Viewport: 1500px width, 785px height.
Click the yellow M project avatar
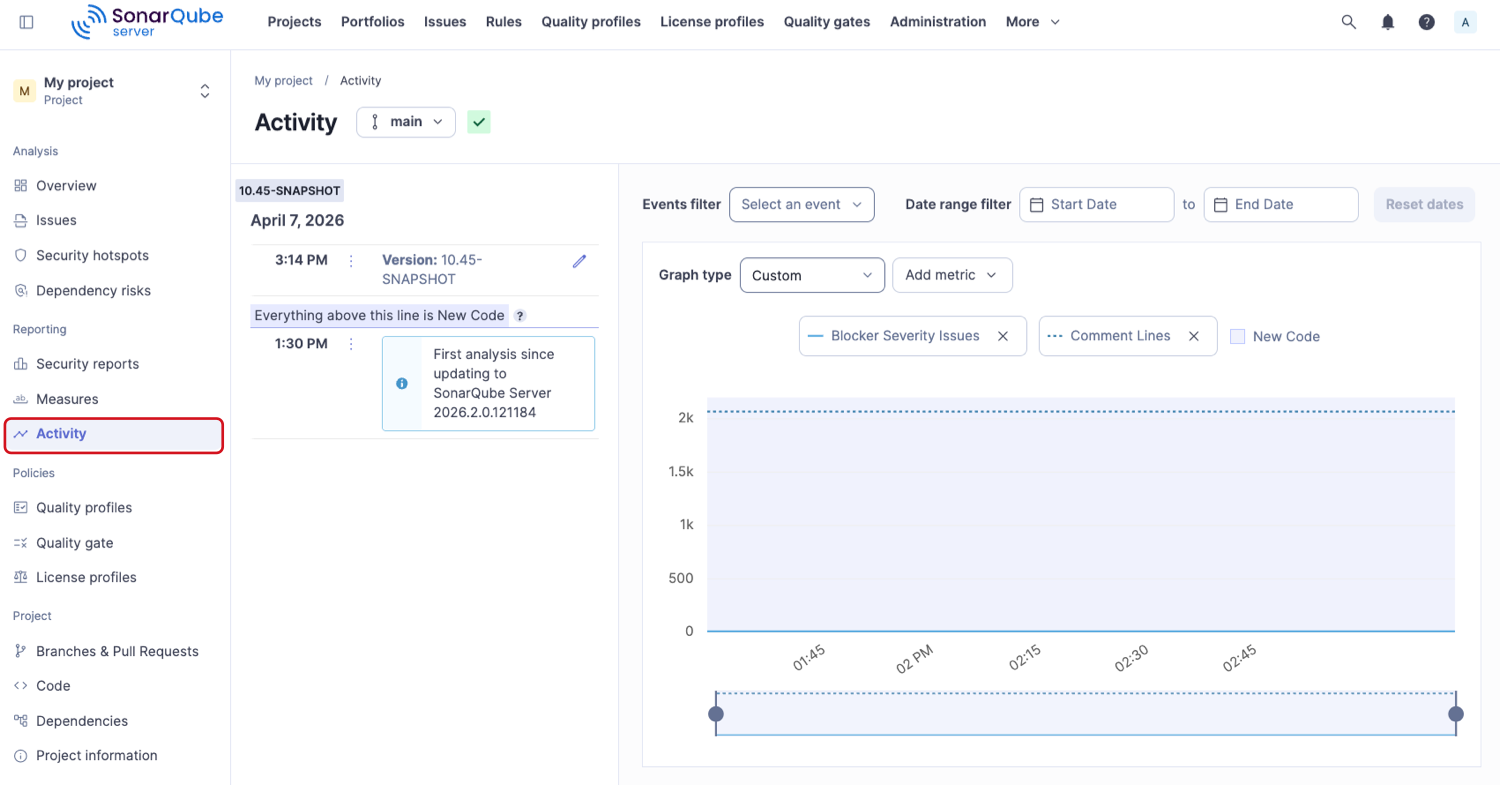pyautogui.click(x=24, y=91)
